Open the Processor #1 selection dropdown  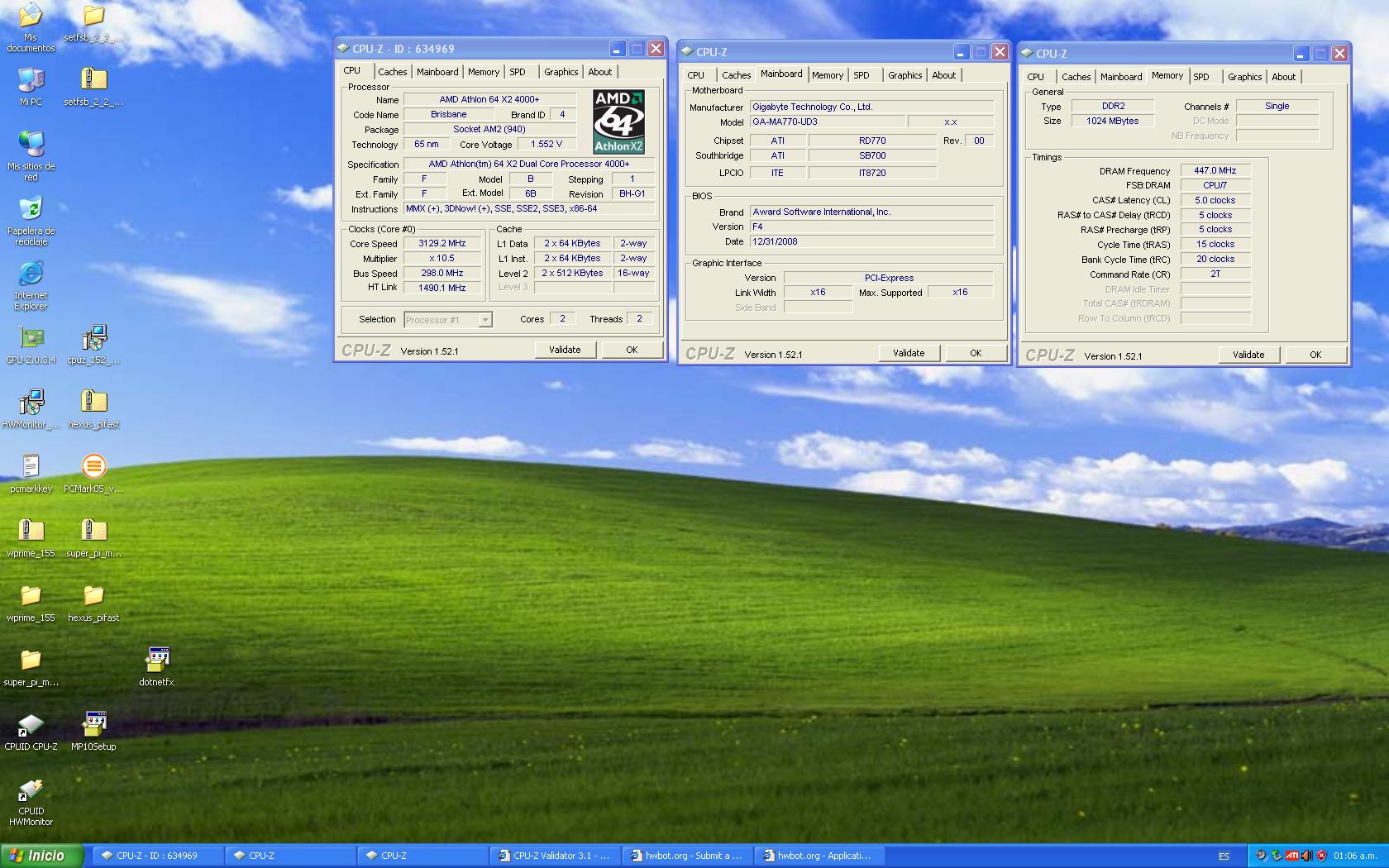448,320
